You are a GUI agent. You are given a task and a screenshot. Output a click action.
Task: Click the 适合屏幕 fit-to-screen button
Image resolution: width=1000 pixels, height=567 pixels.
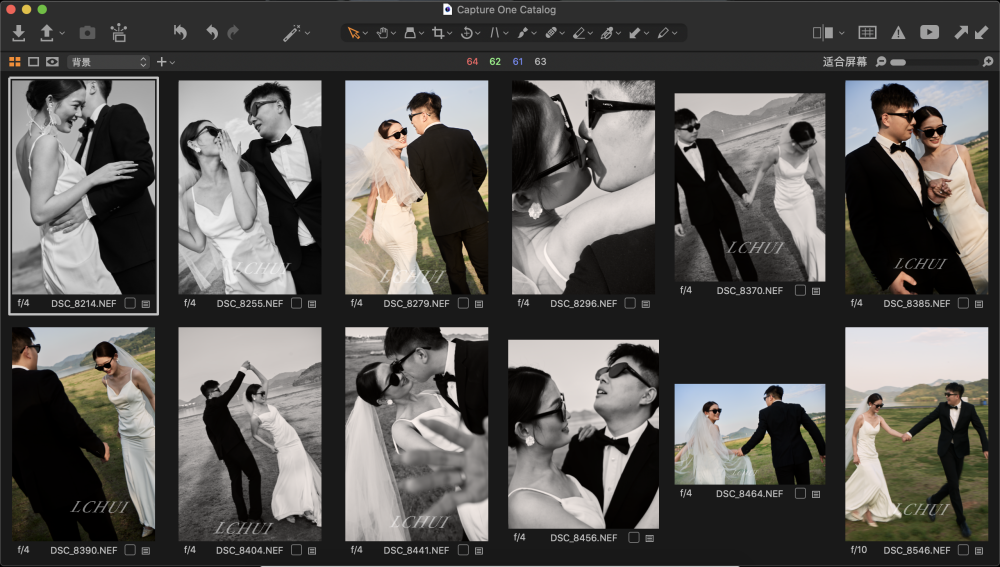point(844,62)
